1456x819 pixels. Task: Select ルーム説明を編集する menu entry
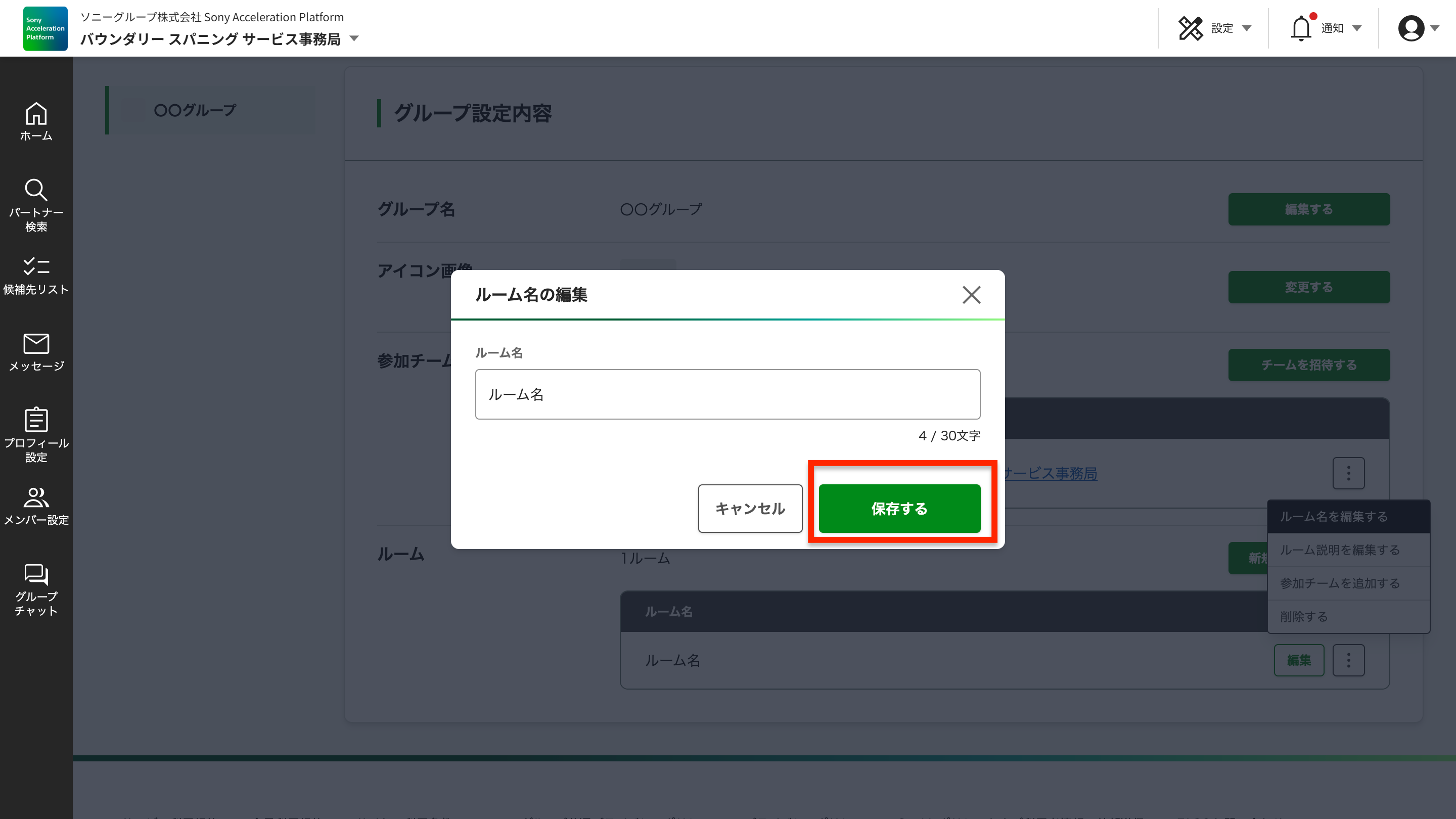click(x=1340, y=550)
